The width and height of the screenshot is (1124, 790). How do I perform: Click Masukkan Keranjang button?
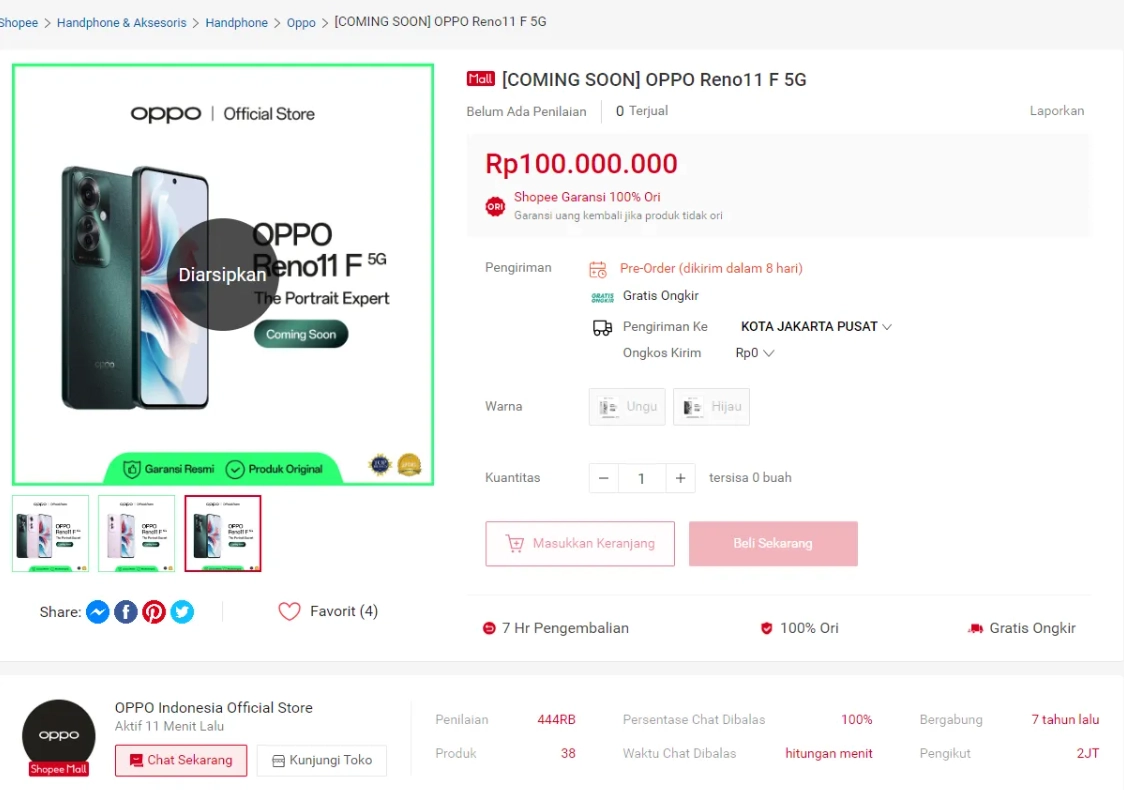tap(580, 544)
